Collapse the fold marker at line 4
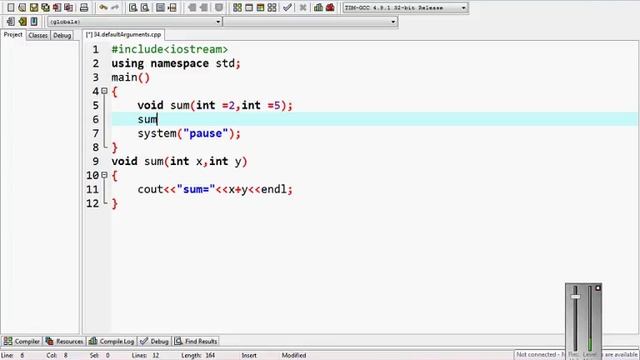The height and width of the screenshot is (360, 640). tap(104, 91)
